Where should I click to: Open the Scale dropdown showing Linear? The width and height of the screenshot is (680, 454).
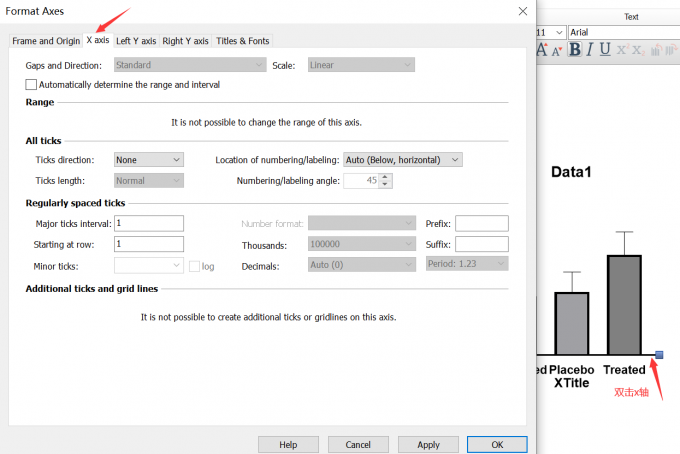coord(361,65)
